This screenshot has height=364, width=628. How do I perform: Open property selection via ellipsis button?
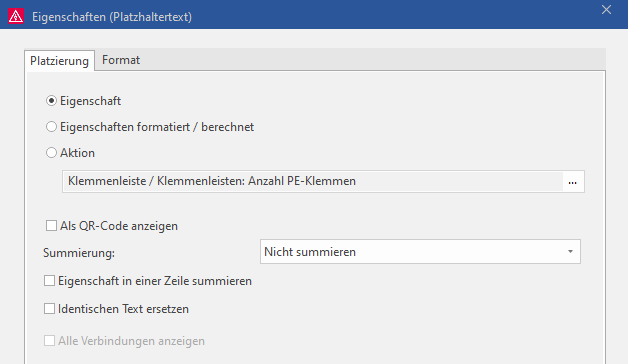pos(573,182)
